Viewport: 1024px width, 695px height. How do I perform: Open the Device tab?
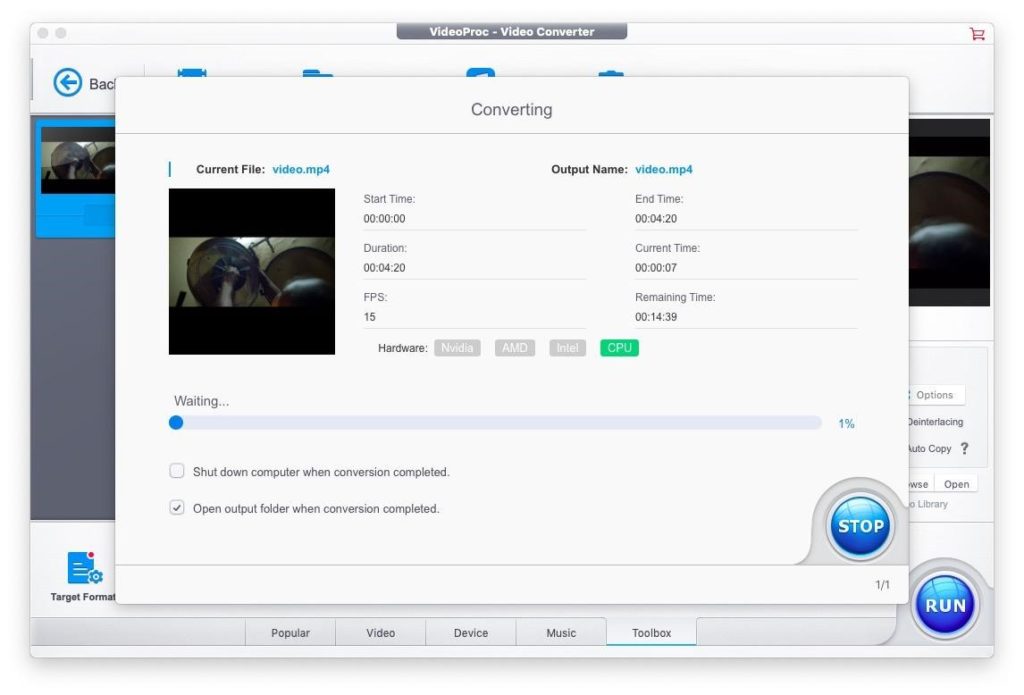(x=470, y=633)
